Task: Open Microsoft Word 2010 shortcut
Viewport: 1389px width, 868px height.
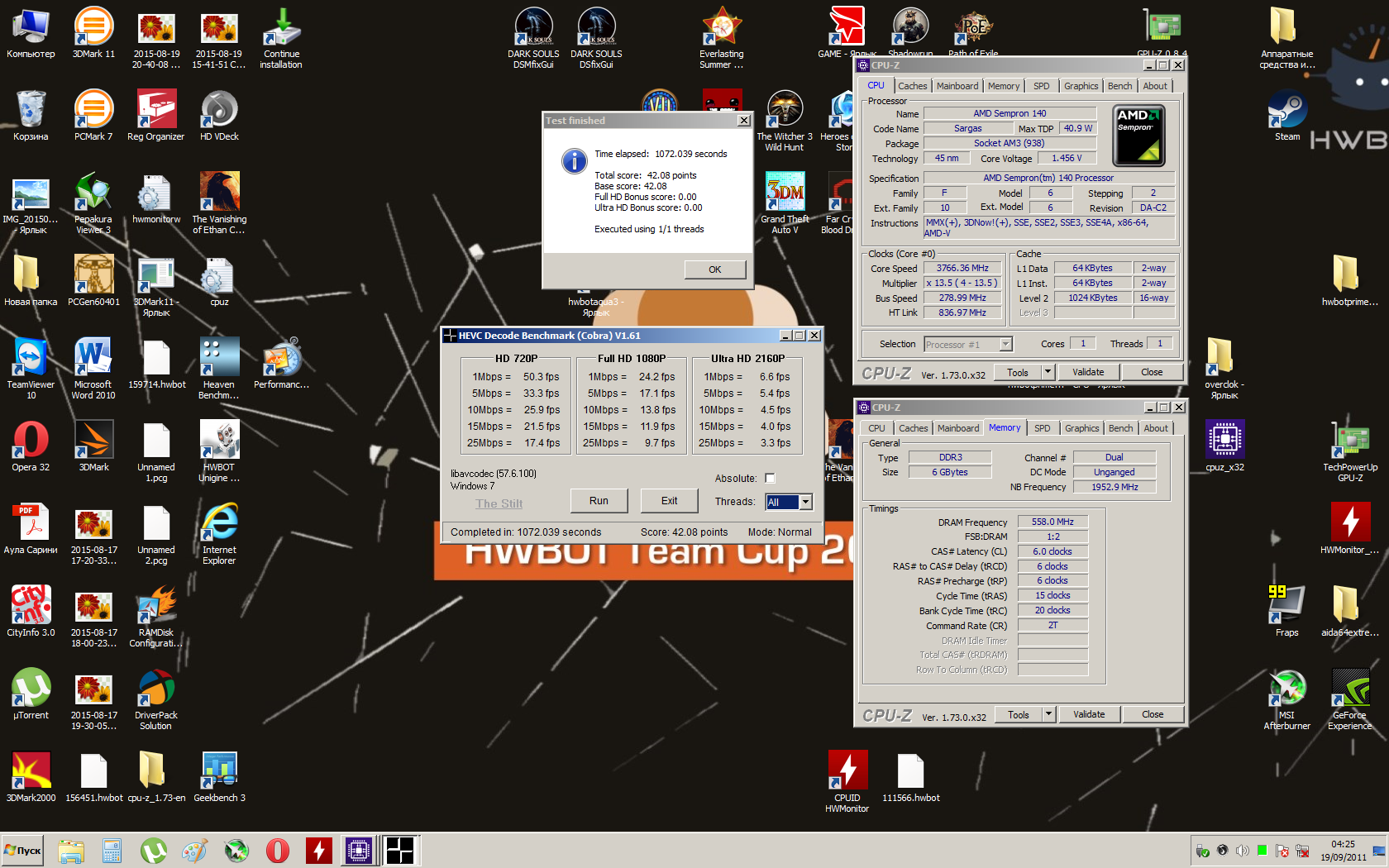Action: pyautogui.click(x=93, y=369)
